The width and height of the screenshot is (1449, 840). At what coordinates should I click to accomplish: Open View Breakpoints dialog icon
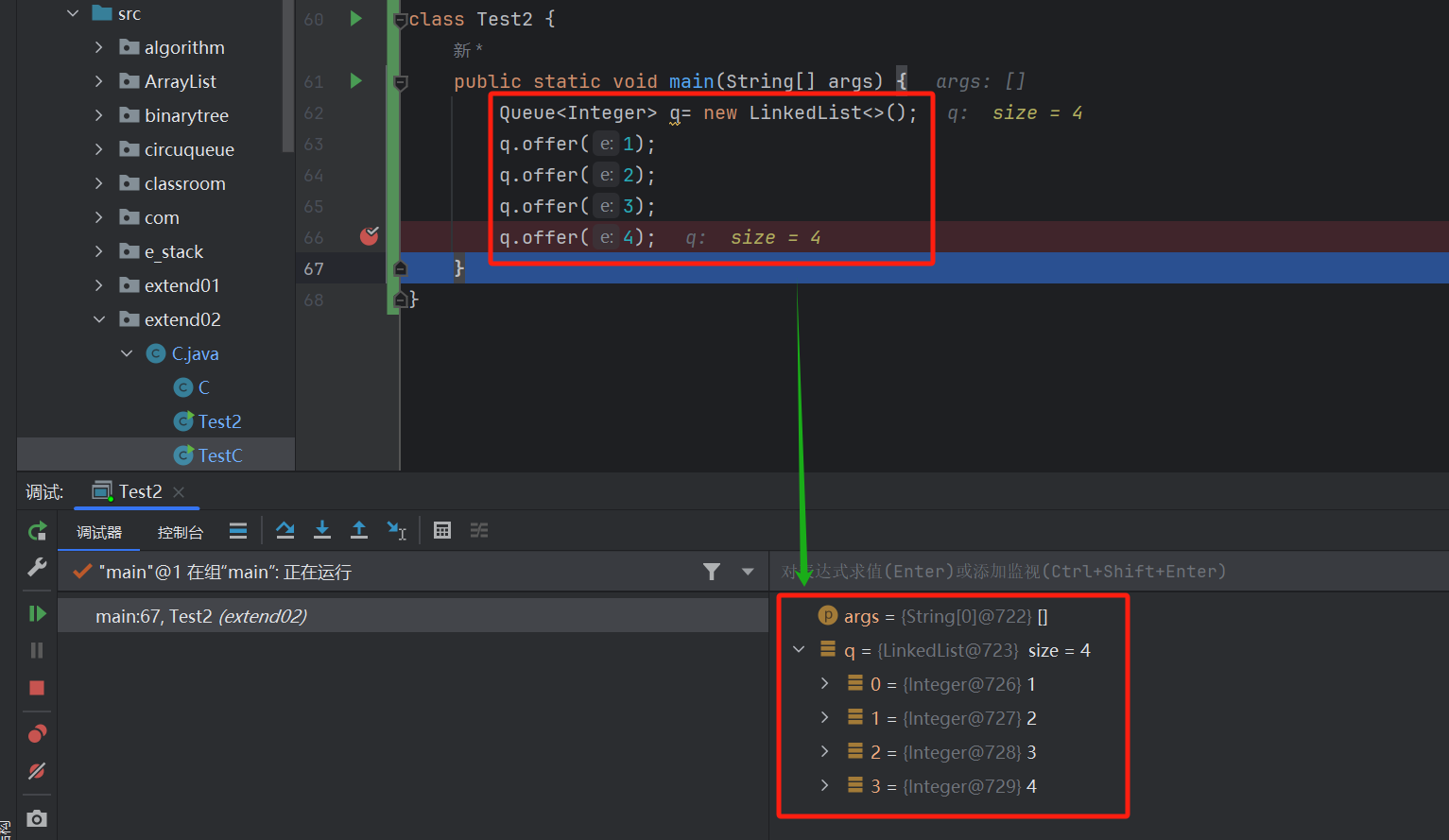coord(37,734)
